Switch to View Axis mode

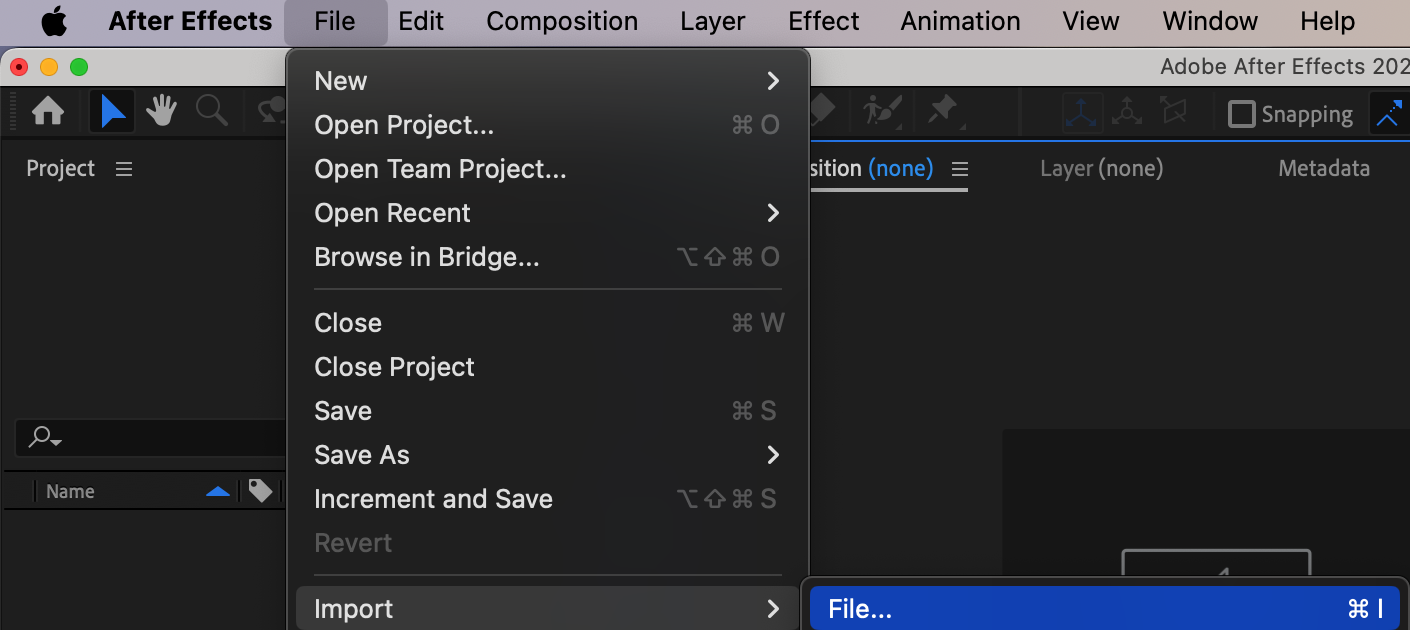[x=1171, y=113]
